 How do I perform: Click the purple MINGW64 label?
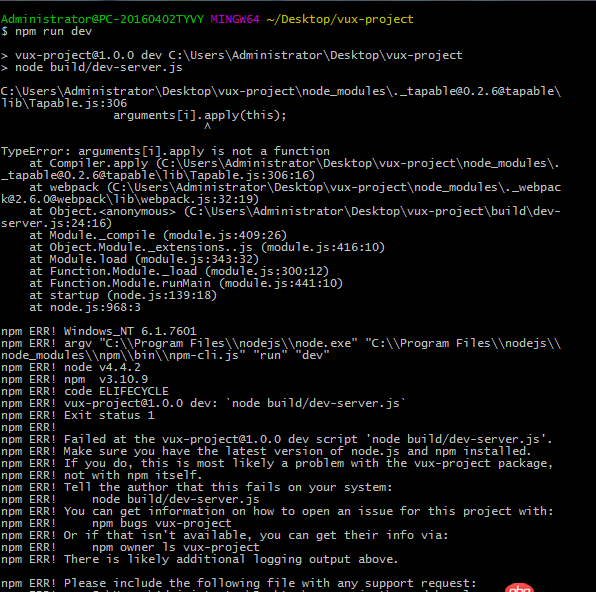coord(235,19)
